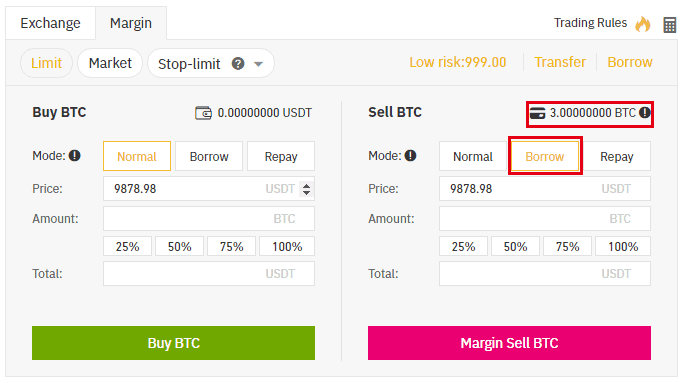Choose the Market order type
Image resolution: width=682 pixels, height=383 pixels.
(110, 63)
